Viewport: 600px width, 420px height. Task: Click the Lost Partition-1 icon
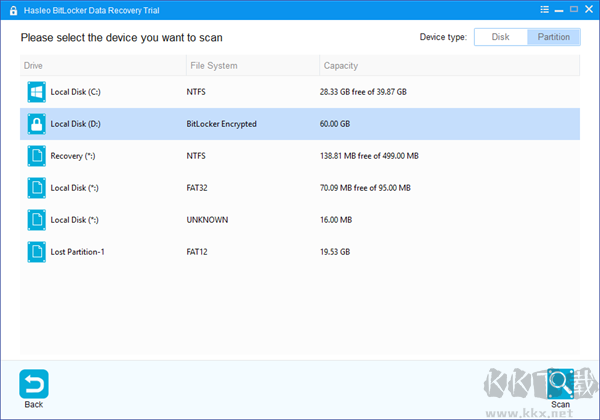(36, 252)
